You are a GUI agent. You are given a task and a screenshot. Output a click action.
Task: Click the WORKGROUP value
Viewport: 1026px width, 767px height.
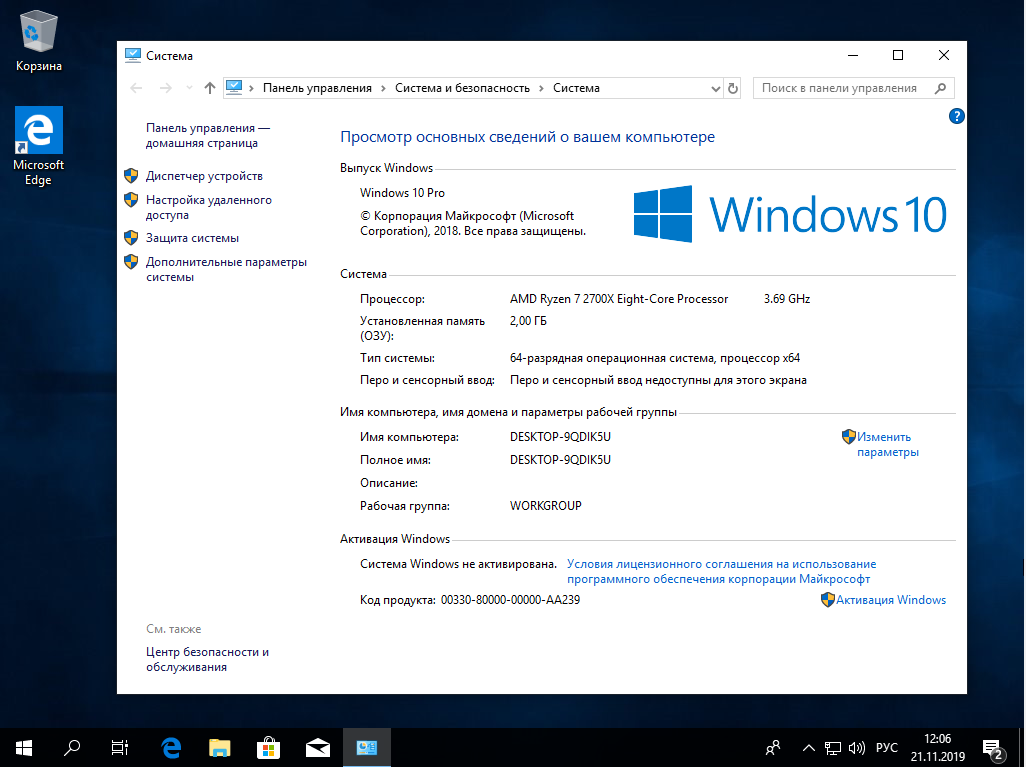point(546,506)
